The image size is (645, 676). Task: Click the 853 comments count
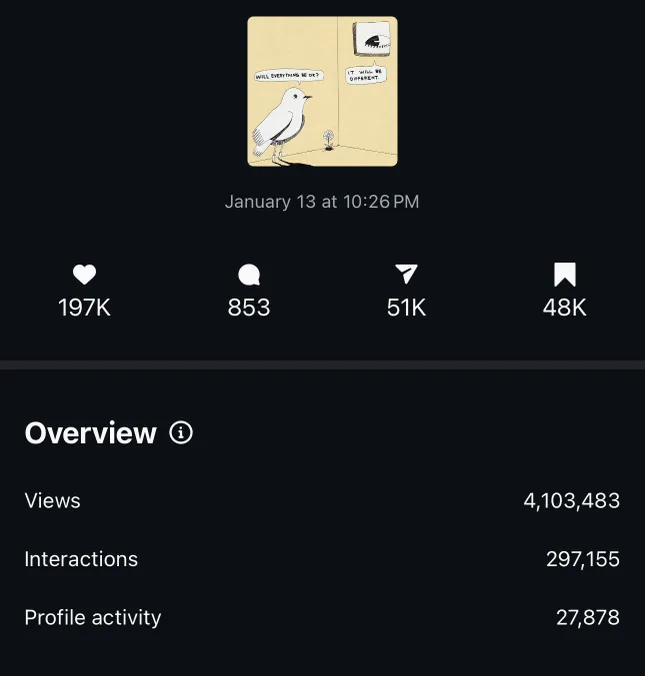(249, 307)
